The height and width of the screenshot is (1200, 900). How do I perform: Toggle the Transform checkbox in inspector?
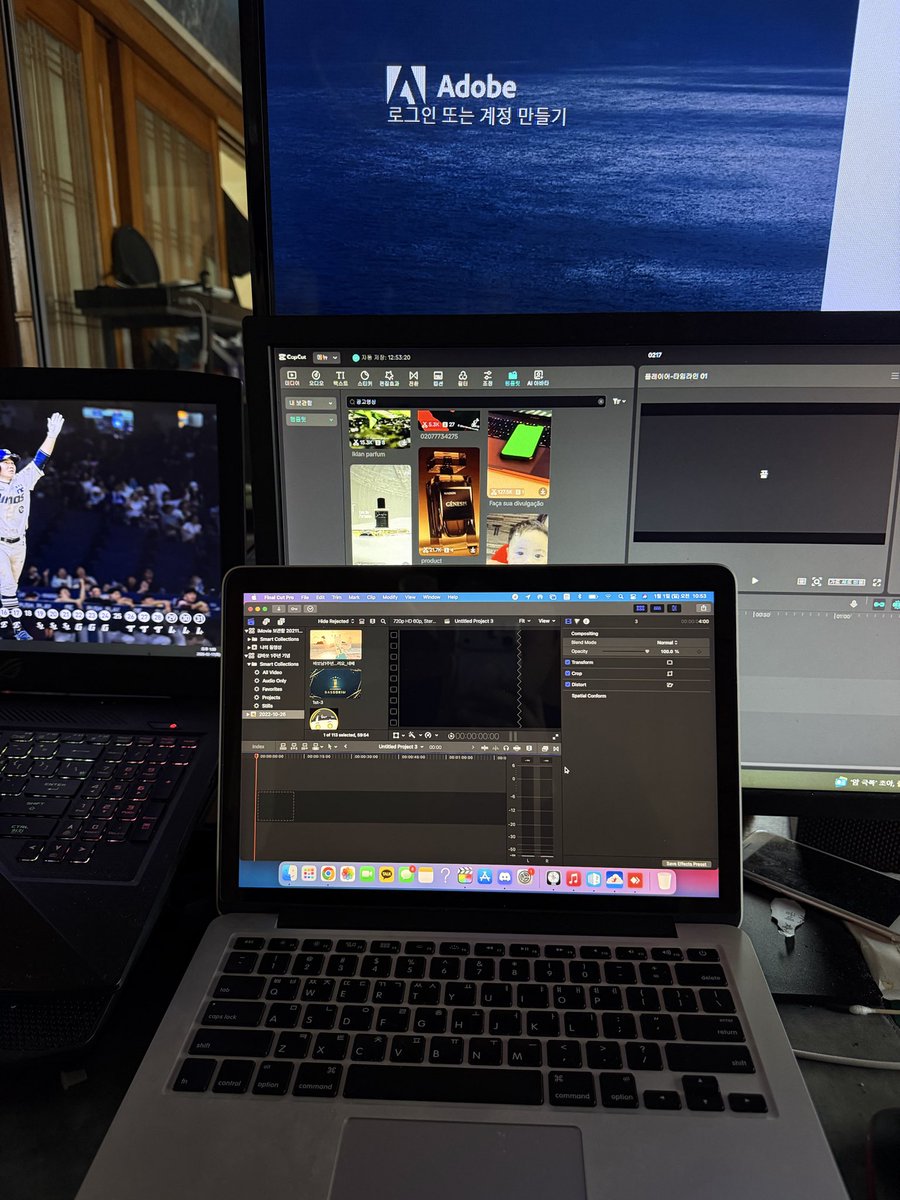567,662
